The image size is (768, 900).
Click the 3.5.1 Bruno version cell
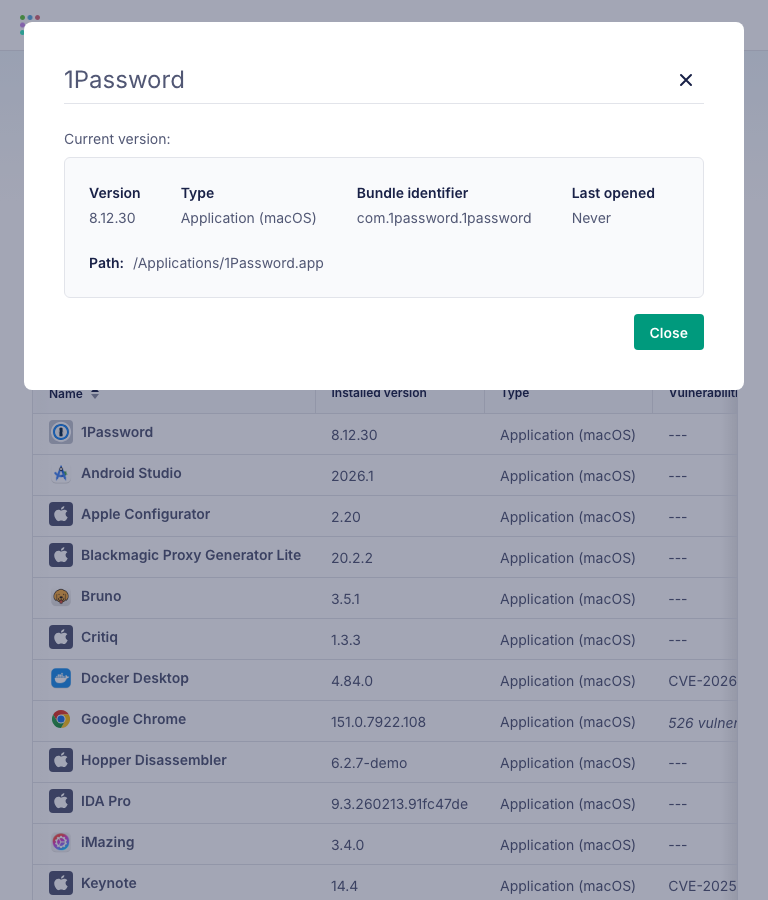coord(346,599)
